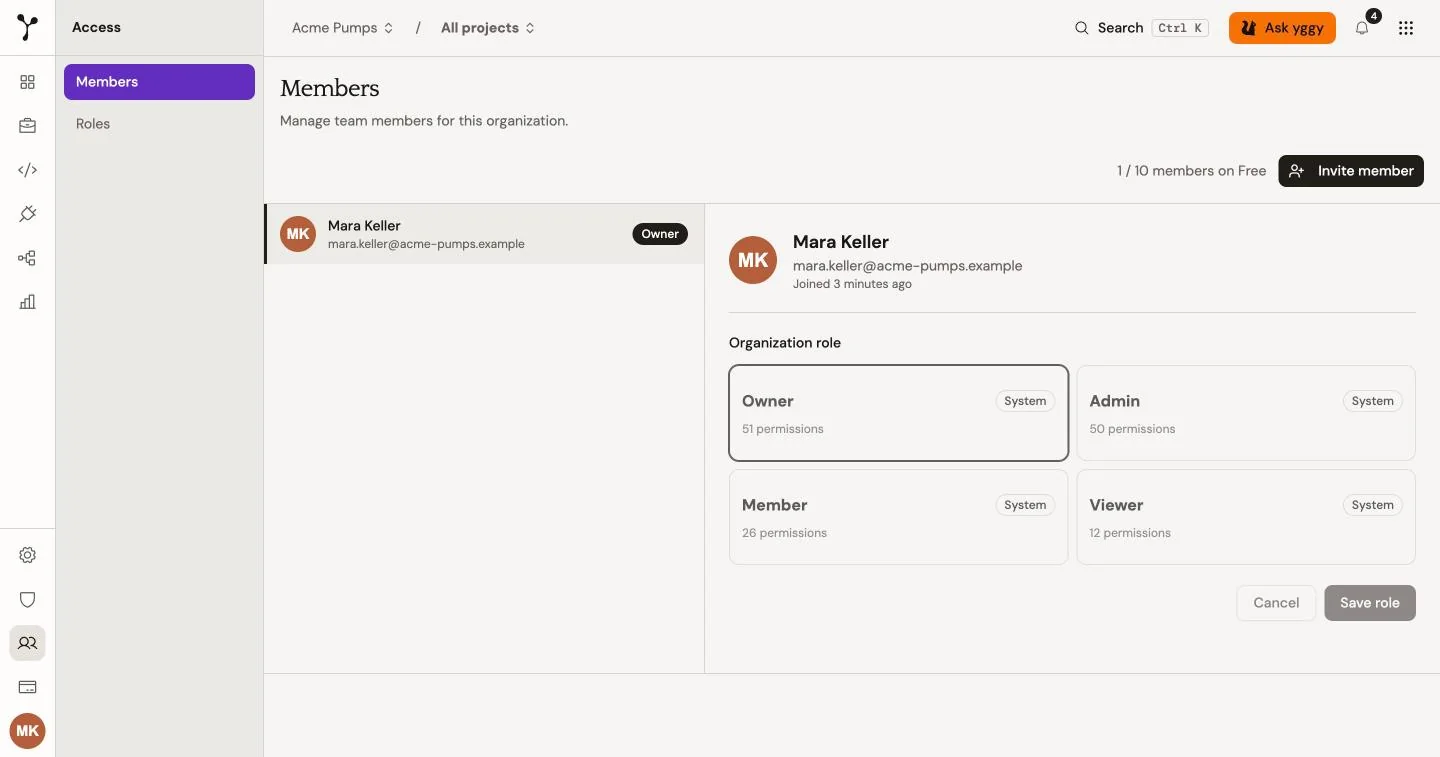This screenshot has height=757, width=1440.
Task: Select the Viewer organization role card
Action: [x=1246, y=517]
